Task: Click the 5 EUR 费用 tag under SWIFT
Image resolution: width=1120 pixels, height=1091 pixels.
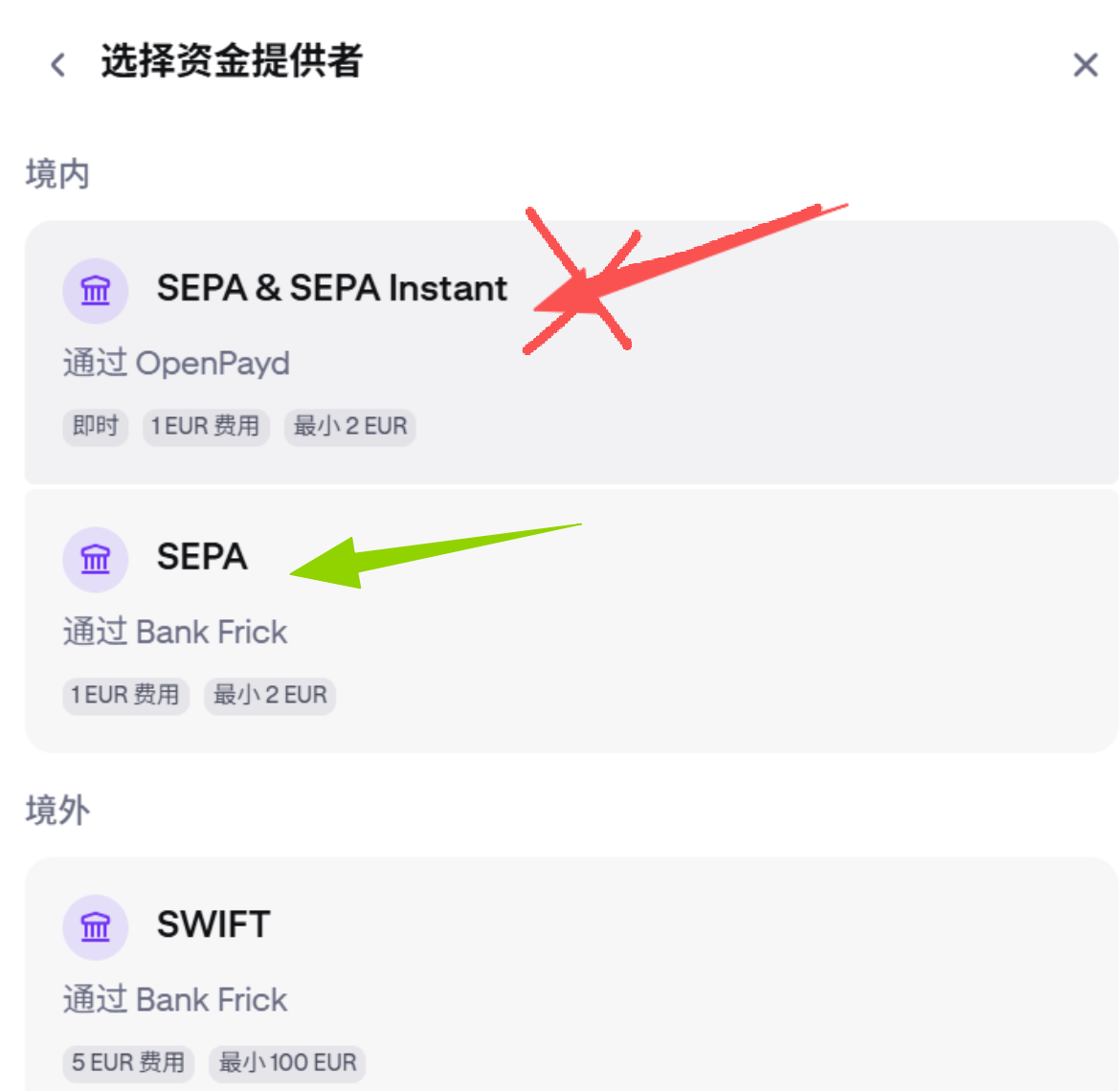Action: (128, 1062)
